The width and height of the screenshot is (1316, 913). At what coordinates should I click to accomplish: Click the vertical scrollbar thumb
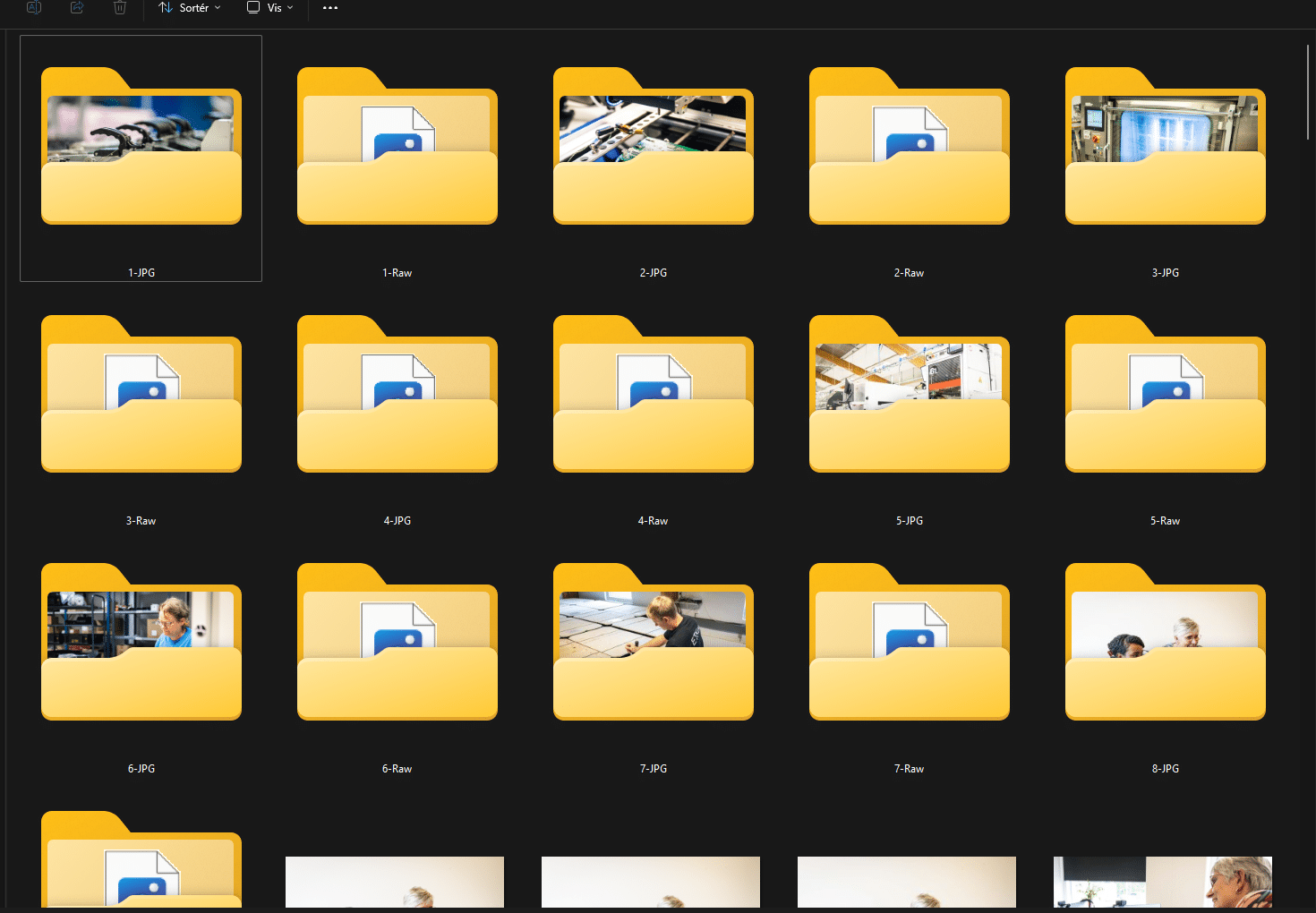1308,91
